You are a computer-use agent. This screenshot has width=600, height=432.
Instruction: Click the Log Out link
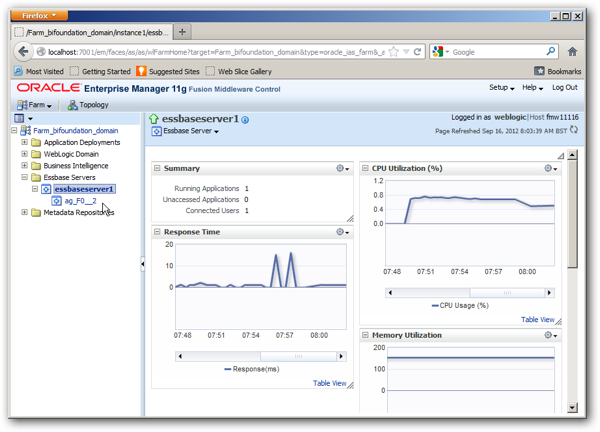pos(564,88)
